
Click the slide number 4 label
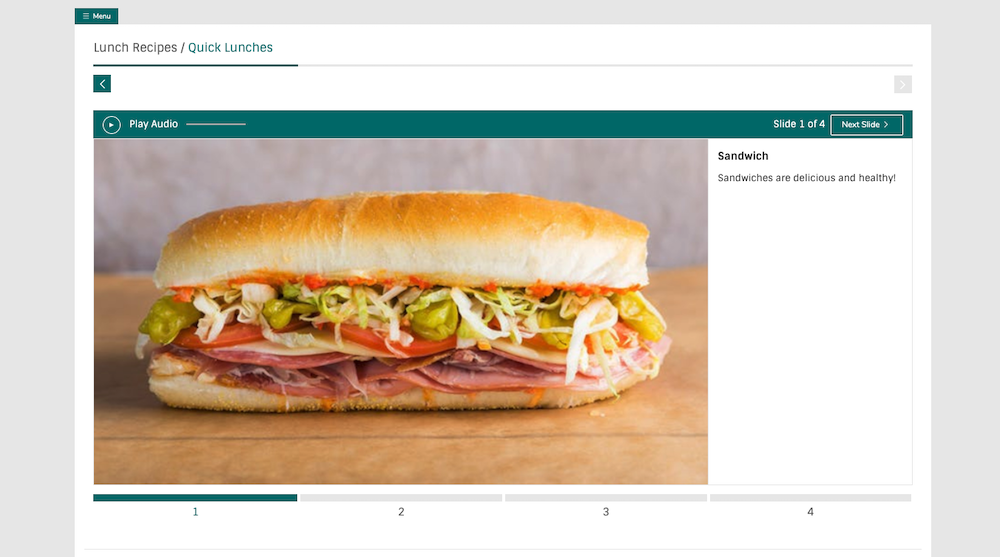[811, 512]
